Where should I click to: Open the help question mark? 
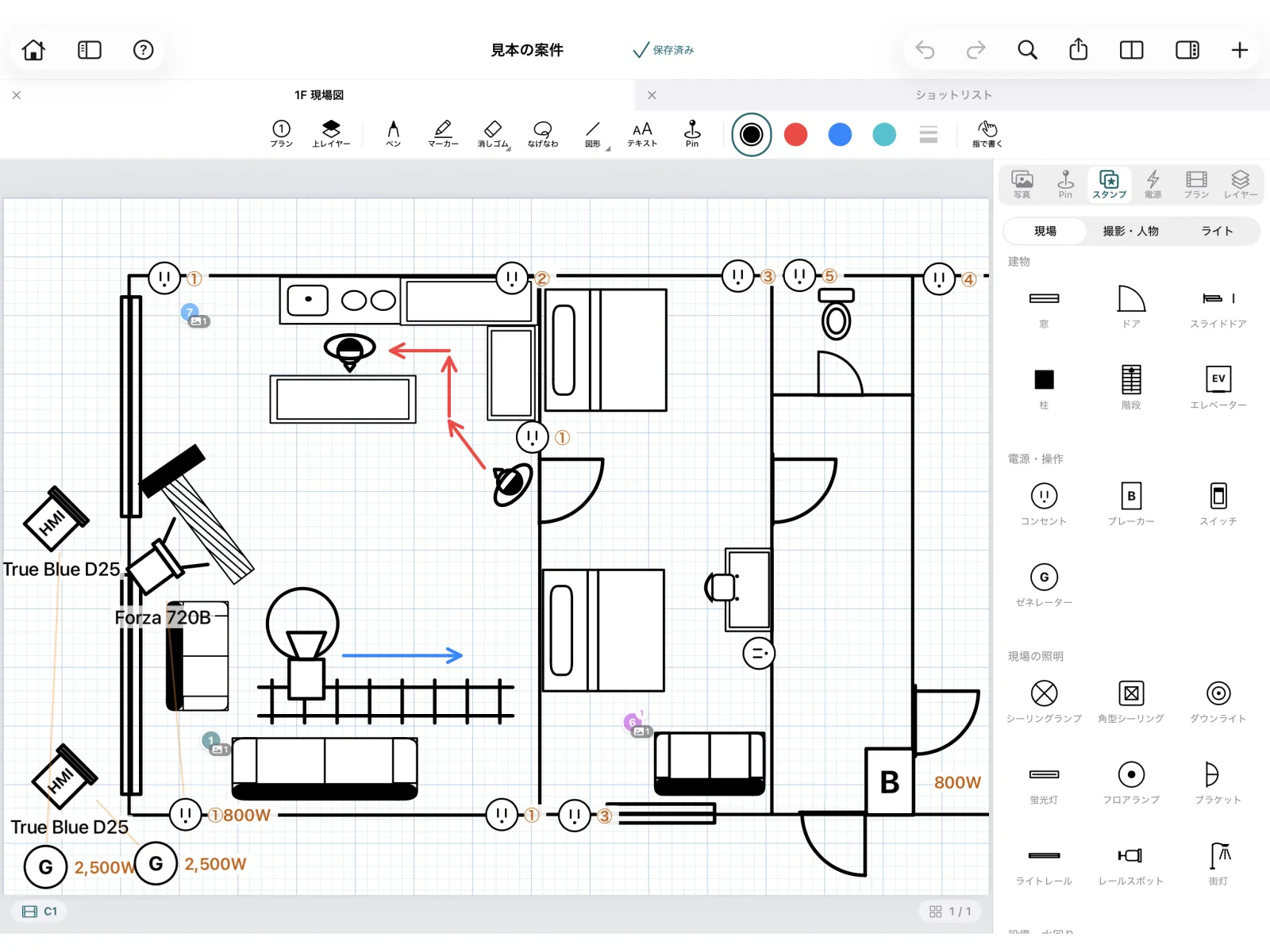143,50
